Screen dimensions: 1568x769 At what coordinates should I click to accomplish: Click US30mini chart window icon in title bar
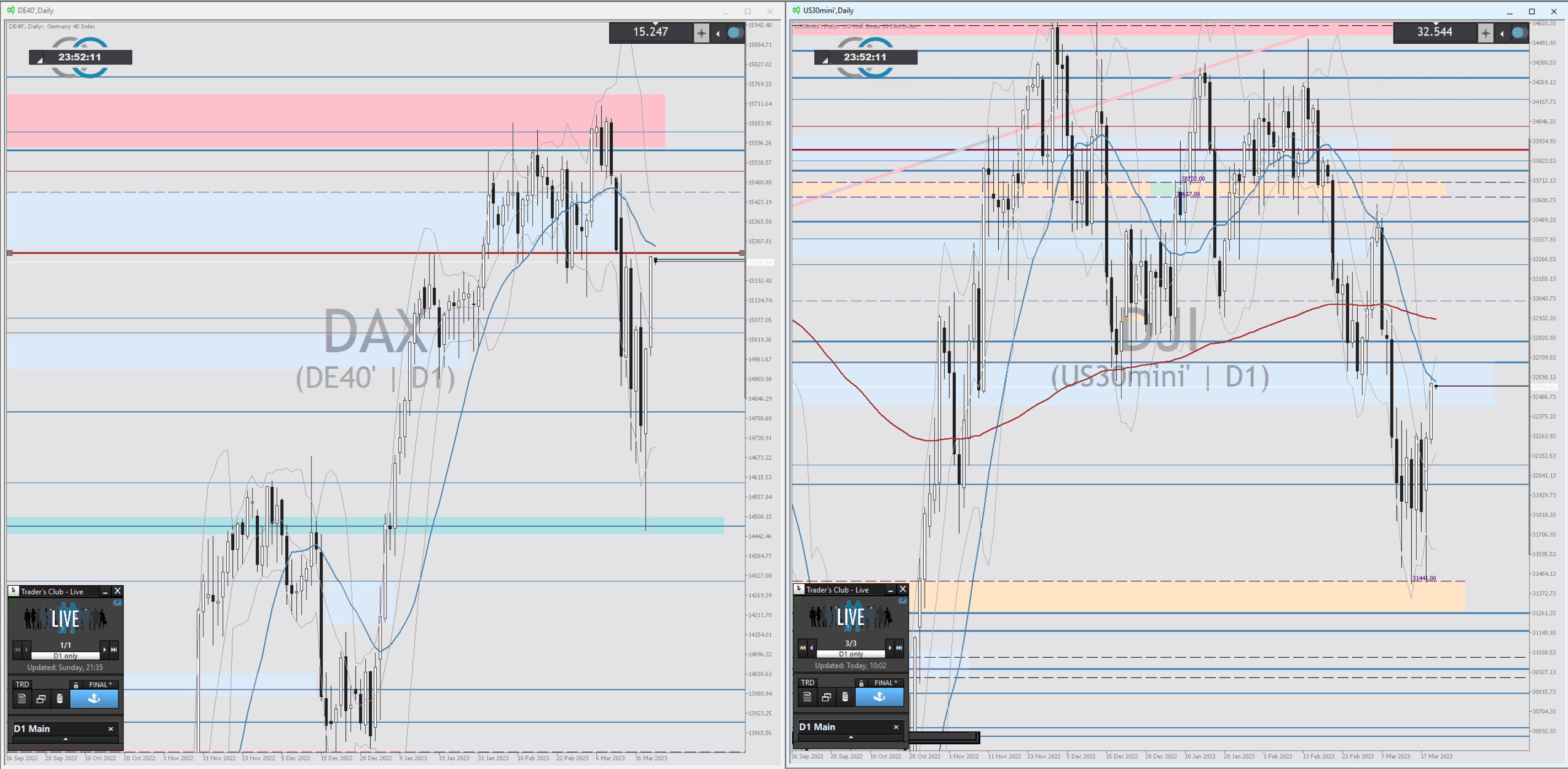click(x=796, y=10)
